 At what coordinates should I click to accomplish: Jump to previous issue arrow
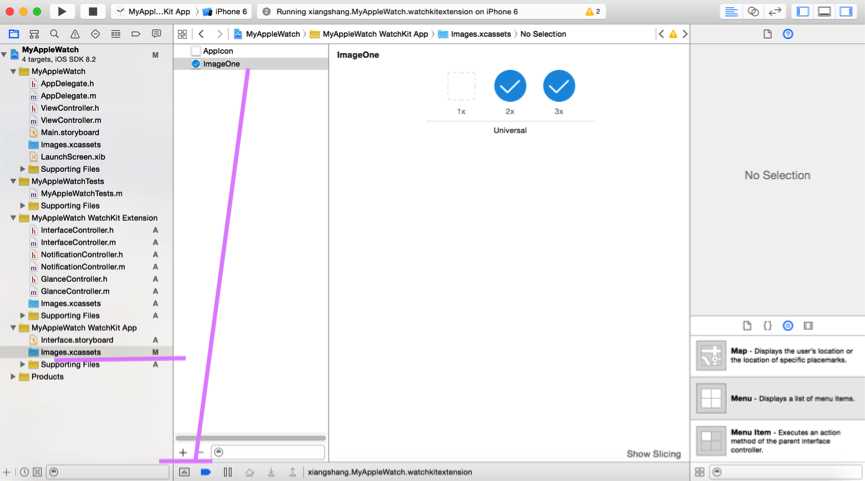pos(661,34)
